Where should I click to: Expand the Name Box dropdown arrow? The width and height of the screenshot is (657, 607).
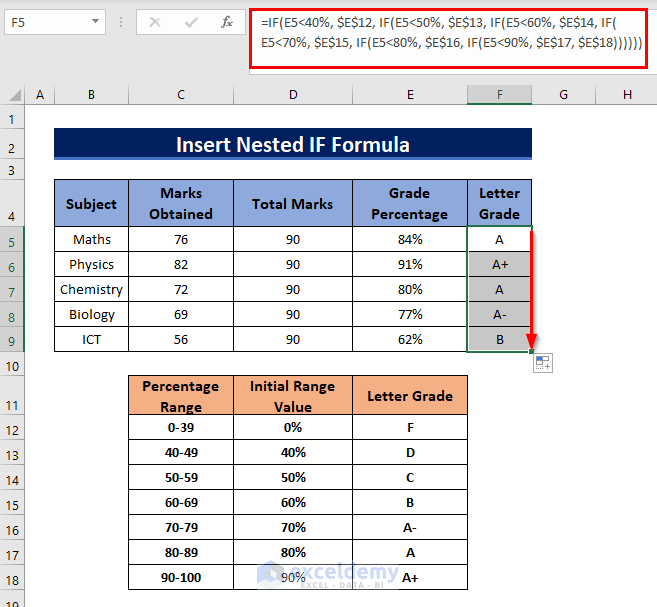click(96, 21)
